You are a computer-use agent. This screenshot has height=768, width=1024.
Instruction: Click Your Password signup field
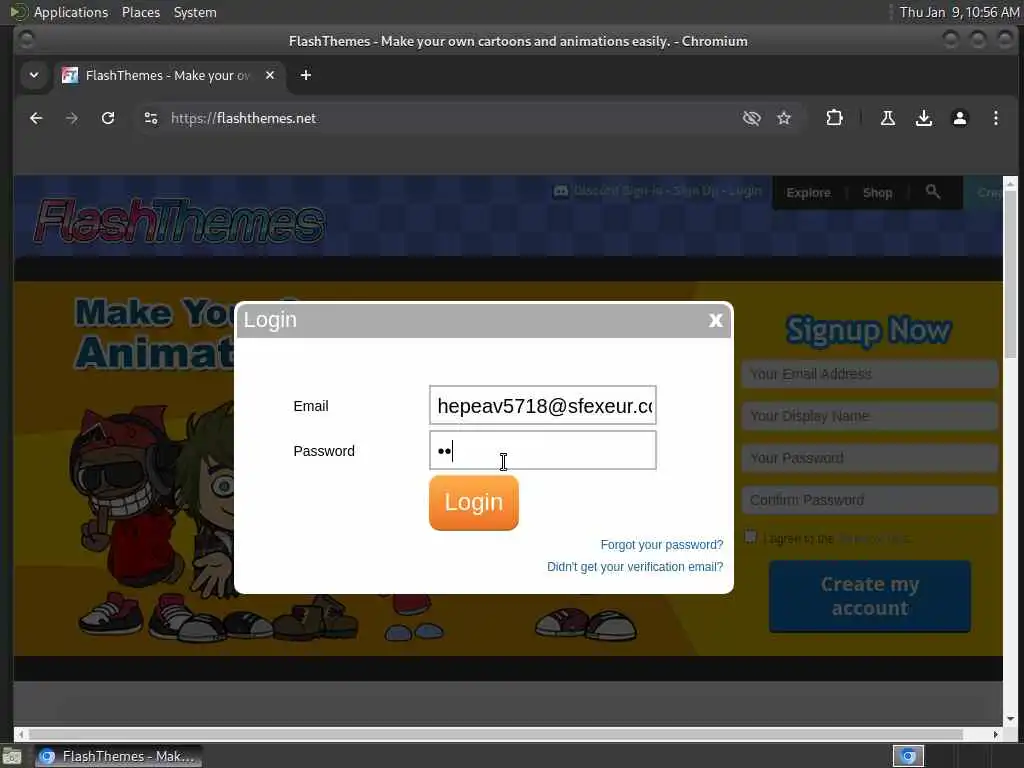click(869, 458)
